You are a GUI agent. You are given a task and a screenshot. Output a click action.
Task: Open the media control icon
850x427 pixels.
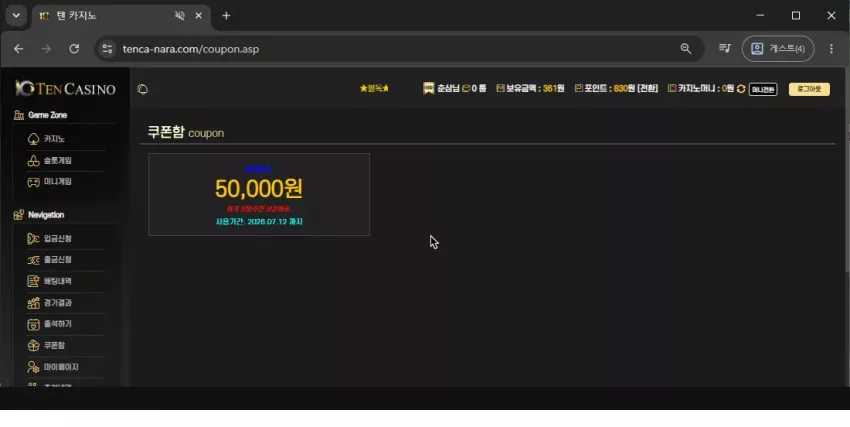tap(725, 48)
